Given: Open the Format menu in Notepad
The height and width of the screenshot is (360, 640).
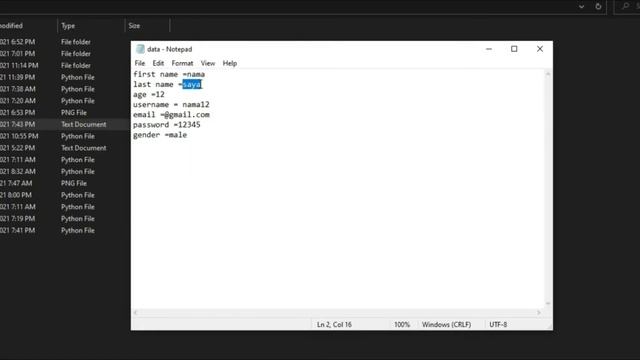Looking at the screenshot, I should click(182, 63).
